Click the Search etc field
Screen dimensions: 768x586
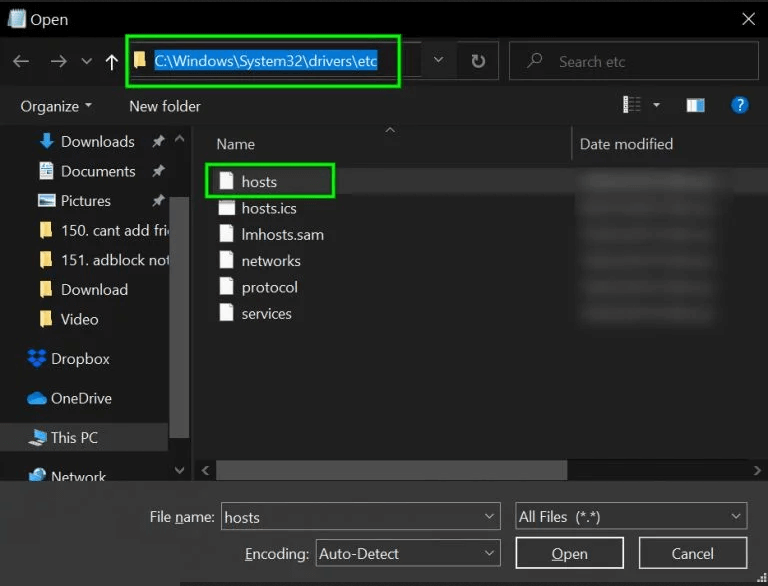(x=634, y=61)
